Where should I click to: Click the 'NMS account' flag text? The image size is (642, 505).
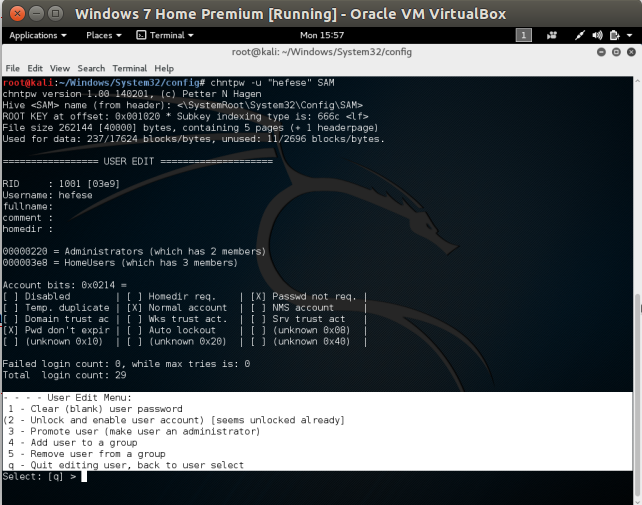(x=303, y=308)
